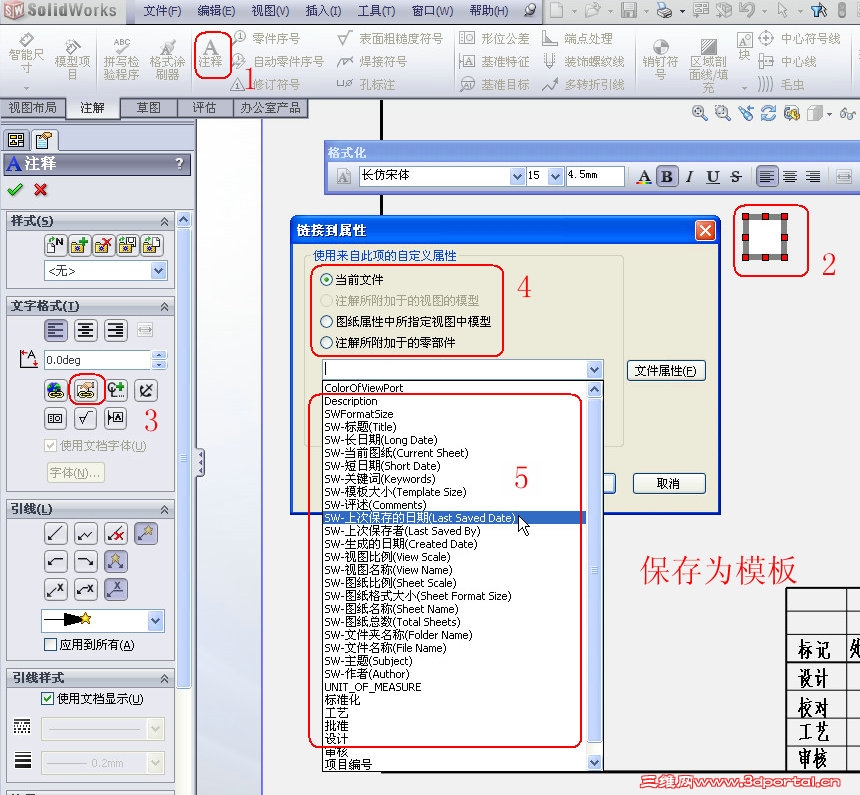Image resolution: width=860 pixels, height=795 pixels.
Task: Select the Note (注释) annotation tool
Action: pyautogui.click(x=210, y=53)
